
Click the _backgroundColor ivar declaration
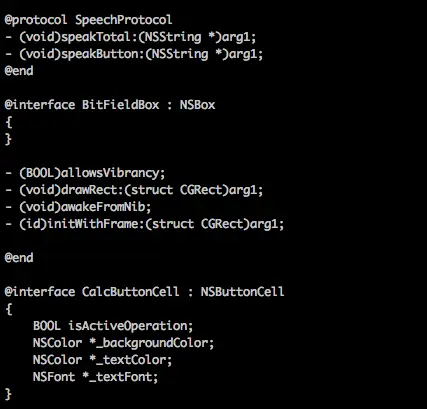tap(123, 343)
